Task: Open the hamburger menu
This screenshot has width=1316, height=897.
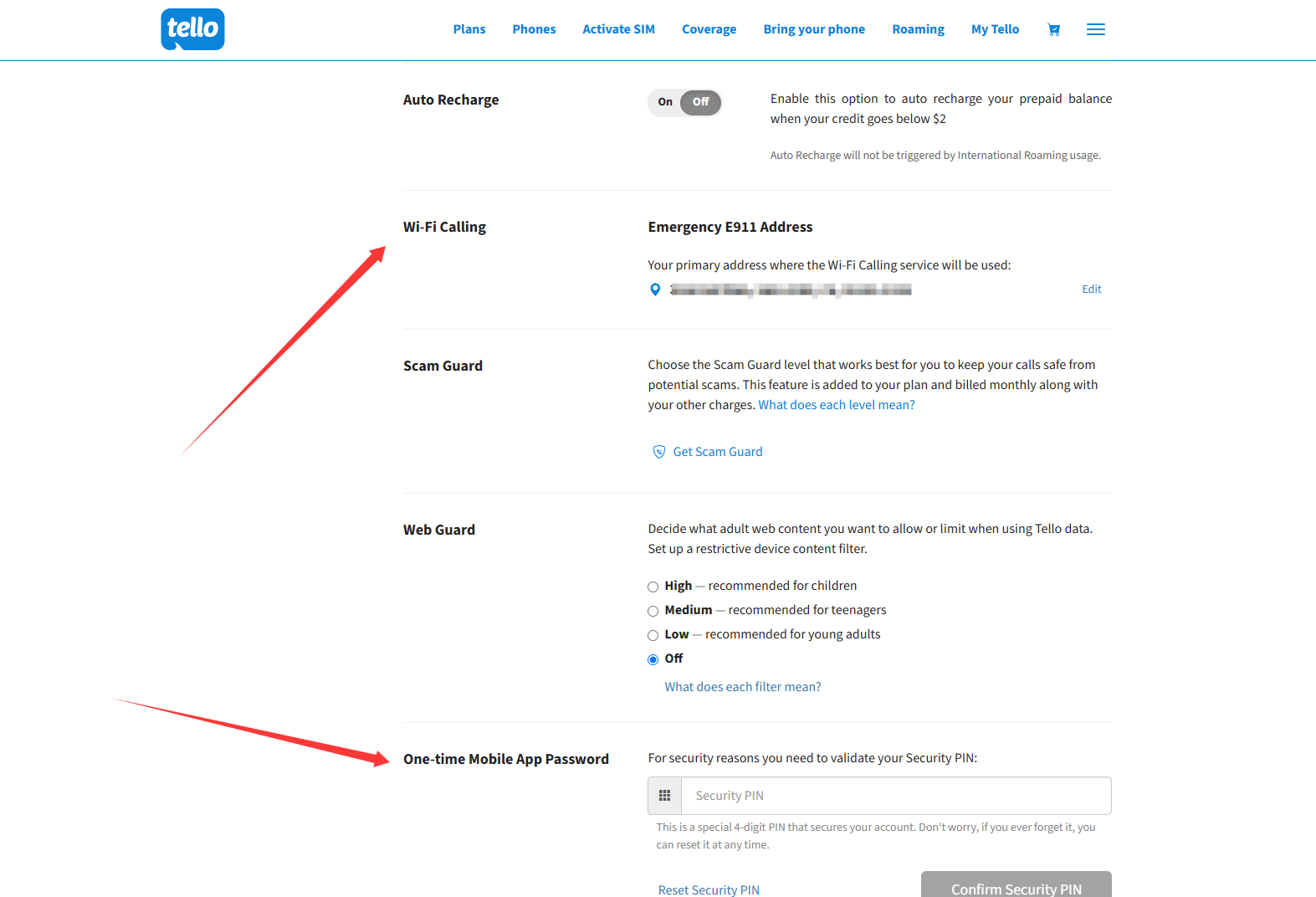Action: tap(1095, 30)
